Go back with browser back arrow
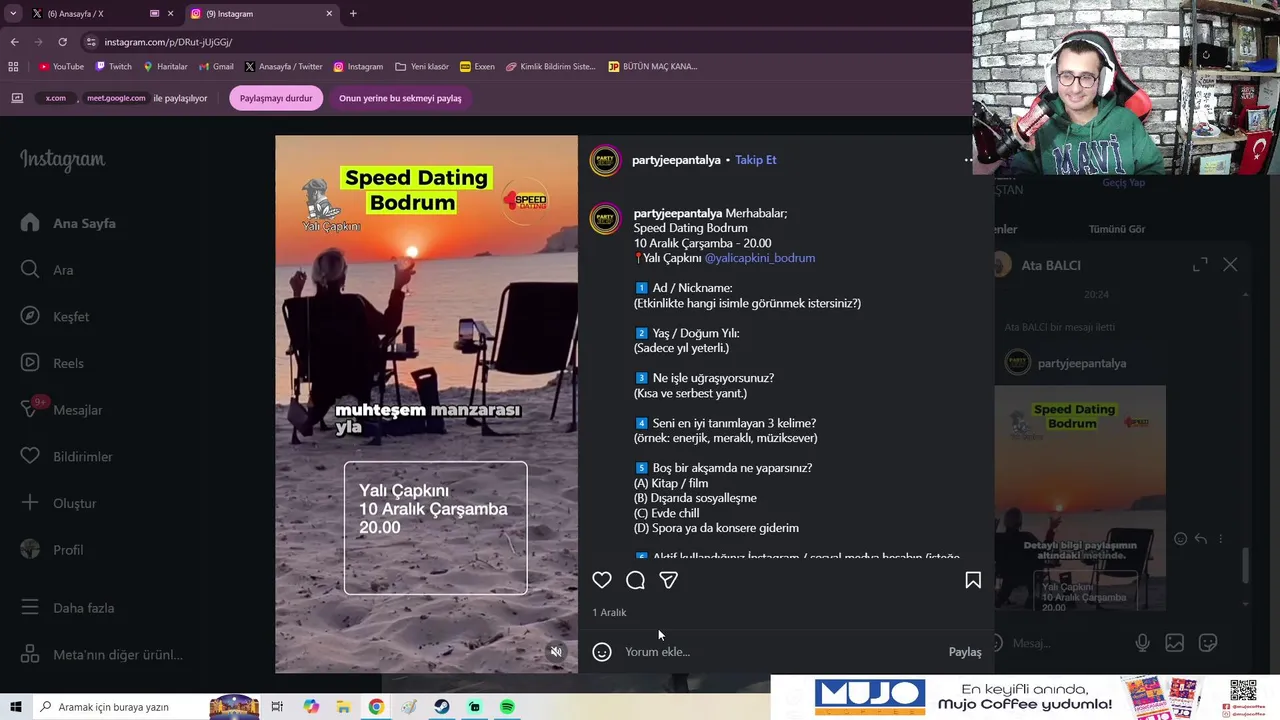1280x720 pixels. pos(14,42)
